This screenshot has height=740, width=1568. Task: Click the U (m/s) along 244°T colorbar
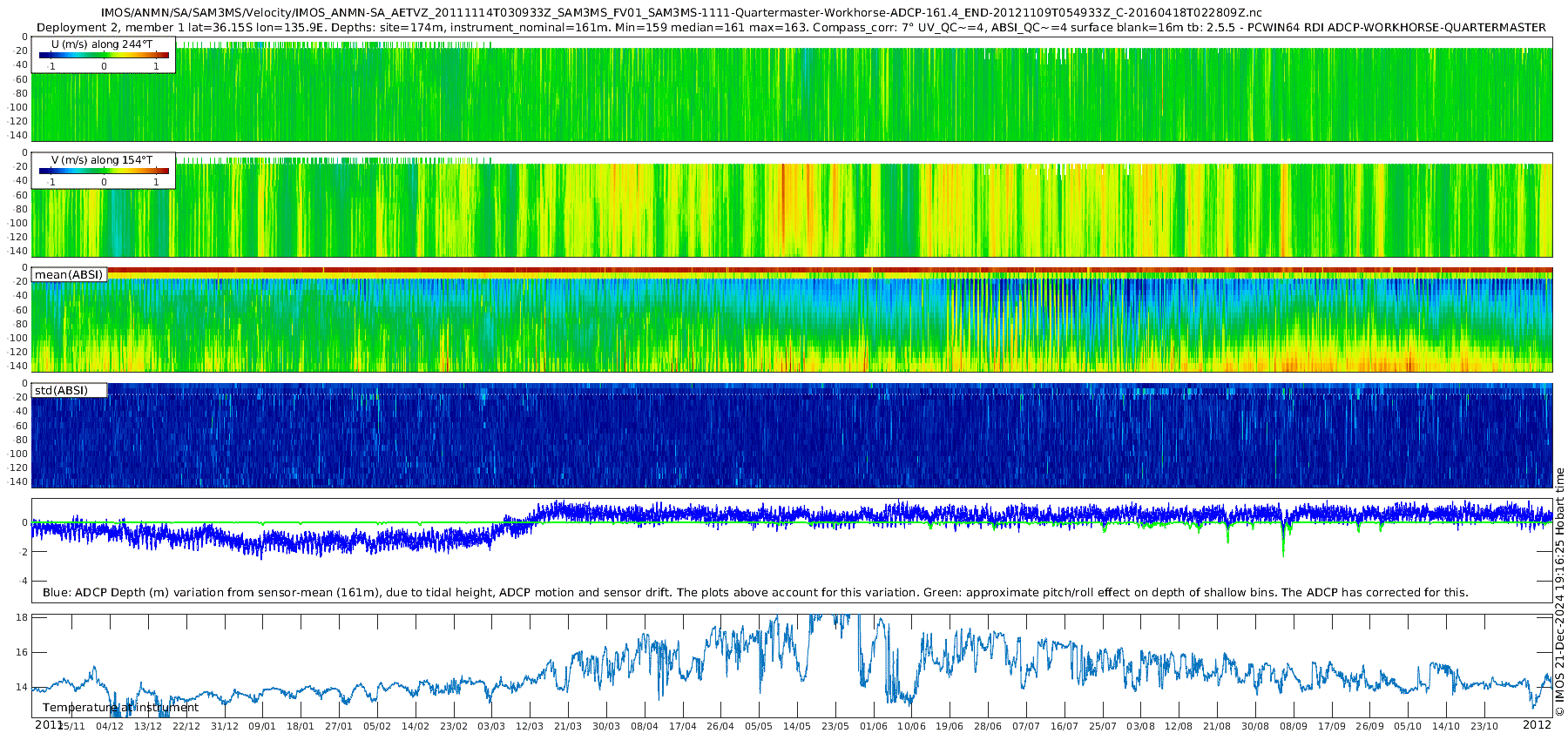click(x=104, y=56)
